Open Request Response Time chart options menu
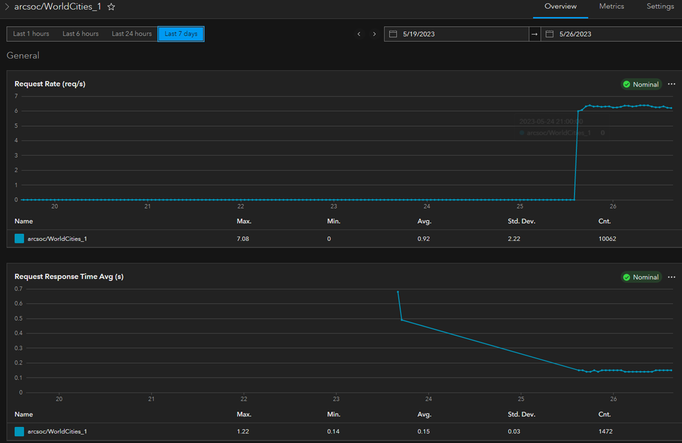This screenshot has width=682, height=443. [672, 277]
